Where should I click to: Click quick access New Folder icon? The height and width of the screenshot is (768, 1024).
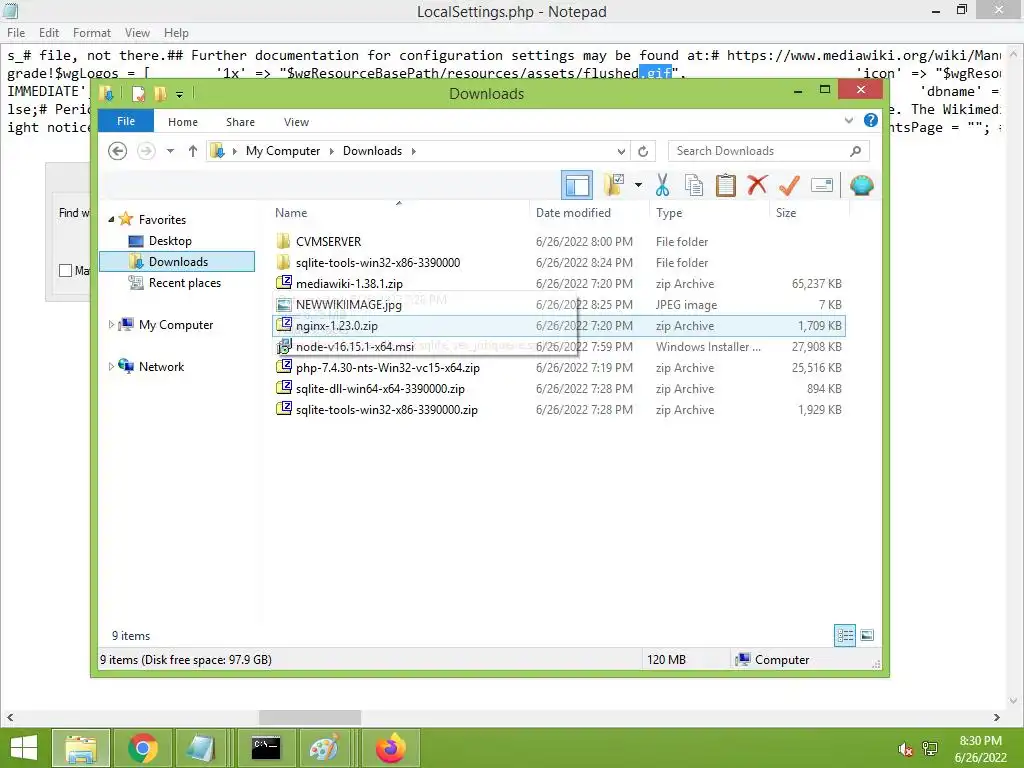point(160,94)
